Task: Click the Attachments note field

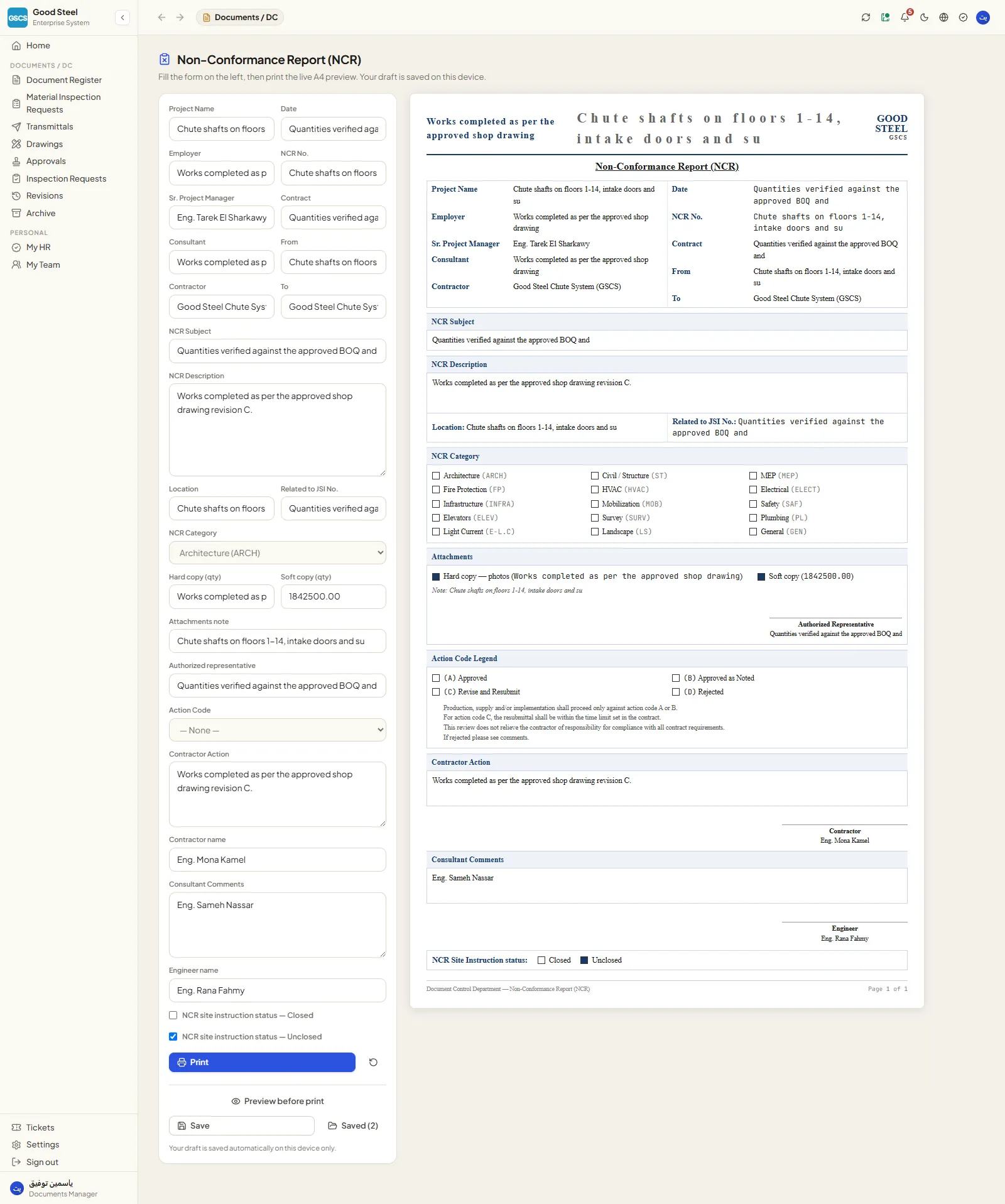Action: 278,641
